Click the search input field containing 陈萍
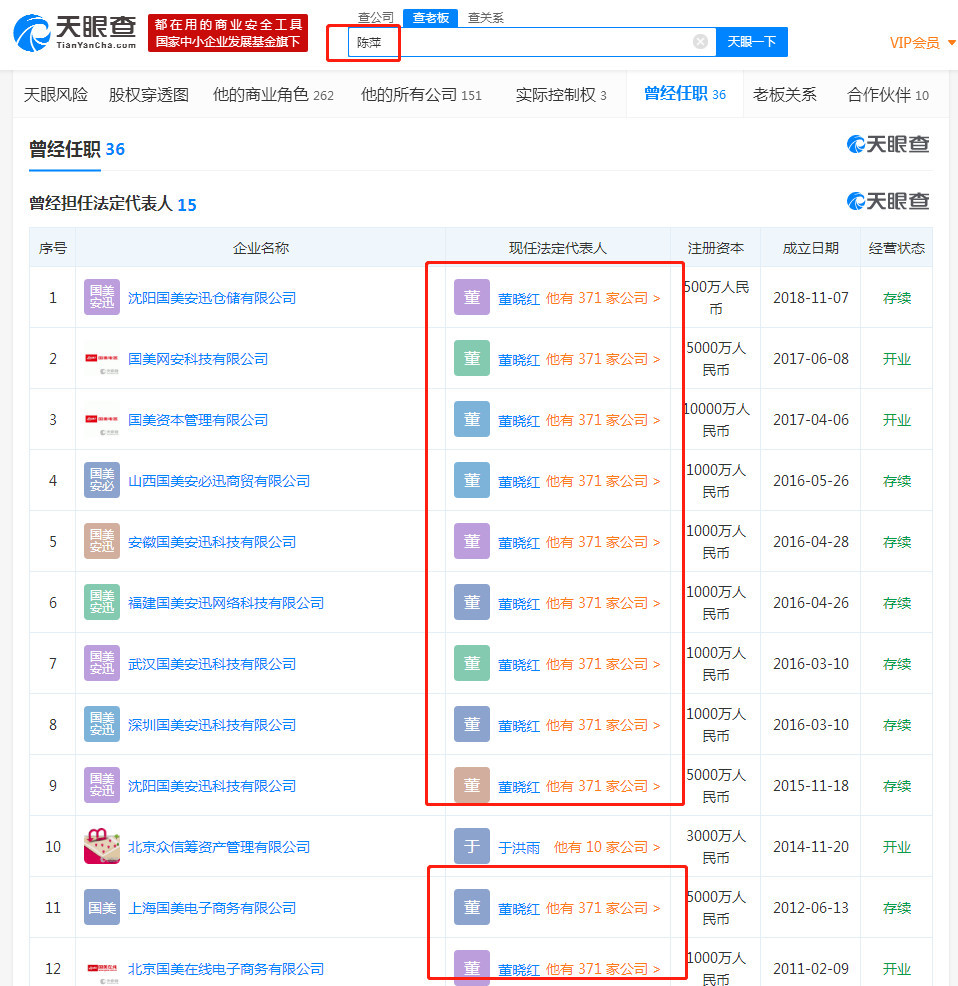This screenshot has width=958, height=986. point(532,42)
